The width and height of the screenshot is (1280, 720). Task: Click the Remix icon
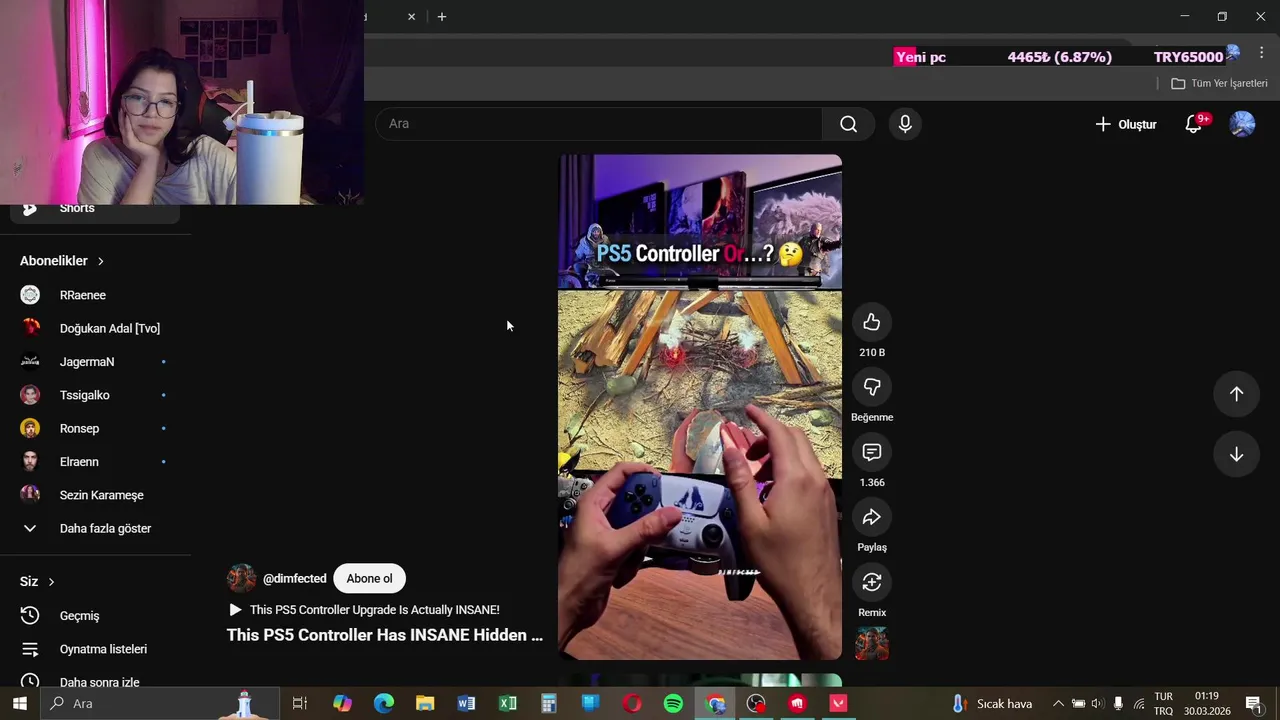pyautogui.click(x=872, y=582)
